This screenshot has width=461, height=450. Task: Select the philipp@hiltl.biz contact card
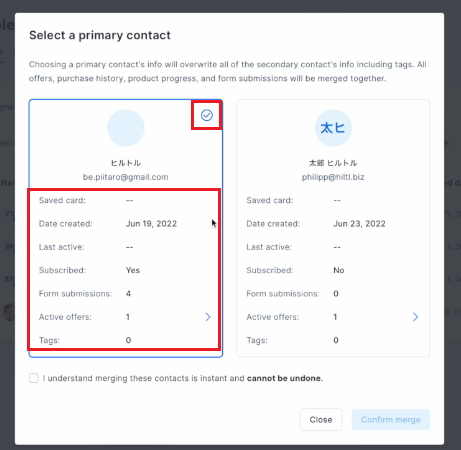coord(333,228)
